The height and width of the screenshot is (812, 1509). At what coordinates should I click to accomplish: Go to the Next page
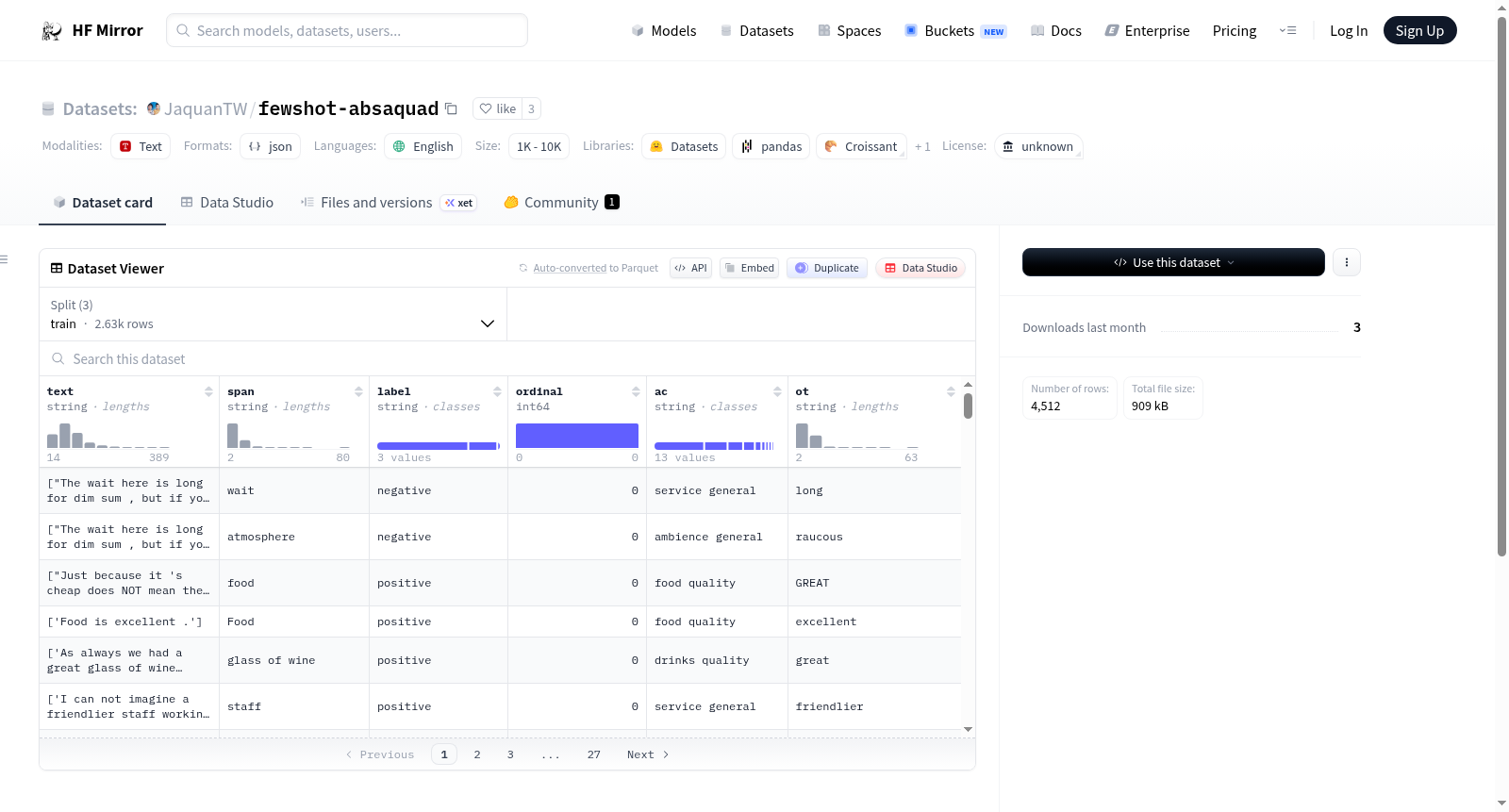[648, 754]
